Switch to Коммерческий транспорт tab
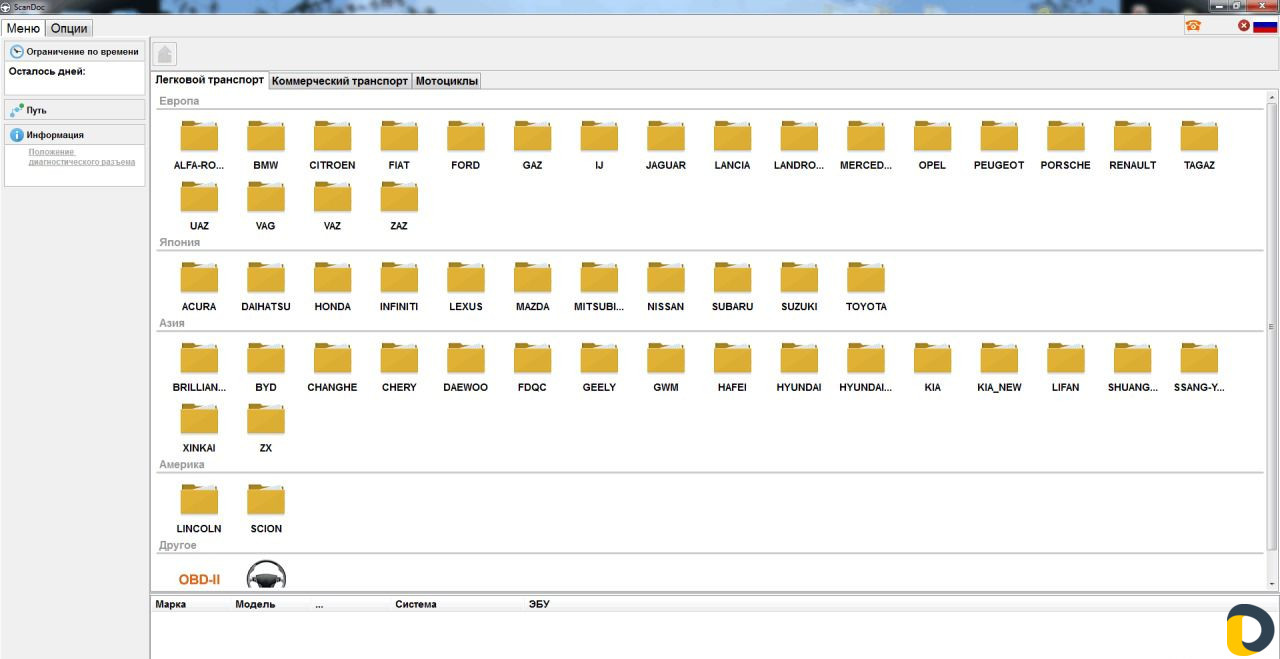Screen dimensions: 1280x659 coord(340,81)
